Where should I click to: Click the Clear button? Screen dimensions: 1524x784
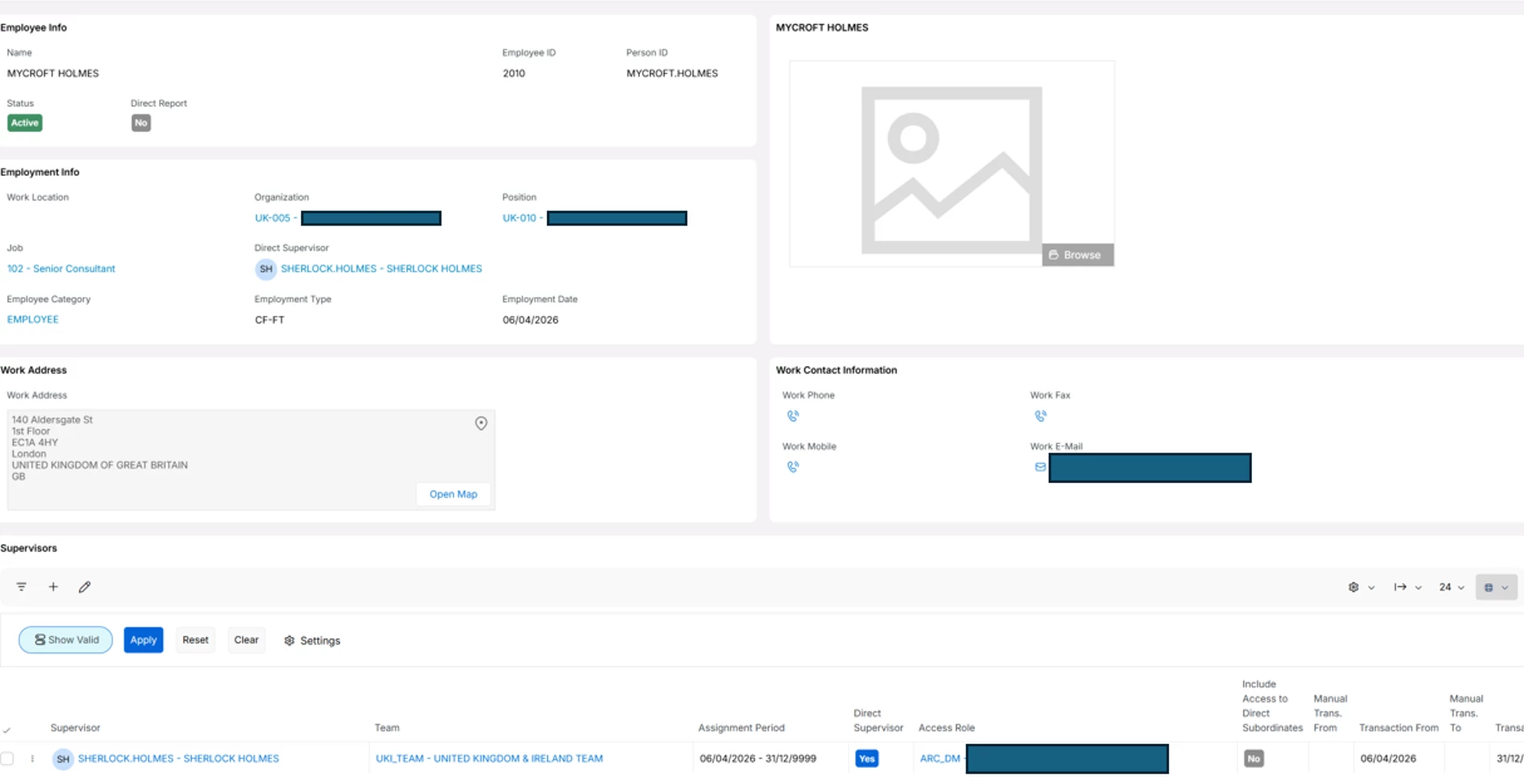click(x=247, y=640)
